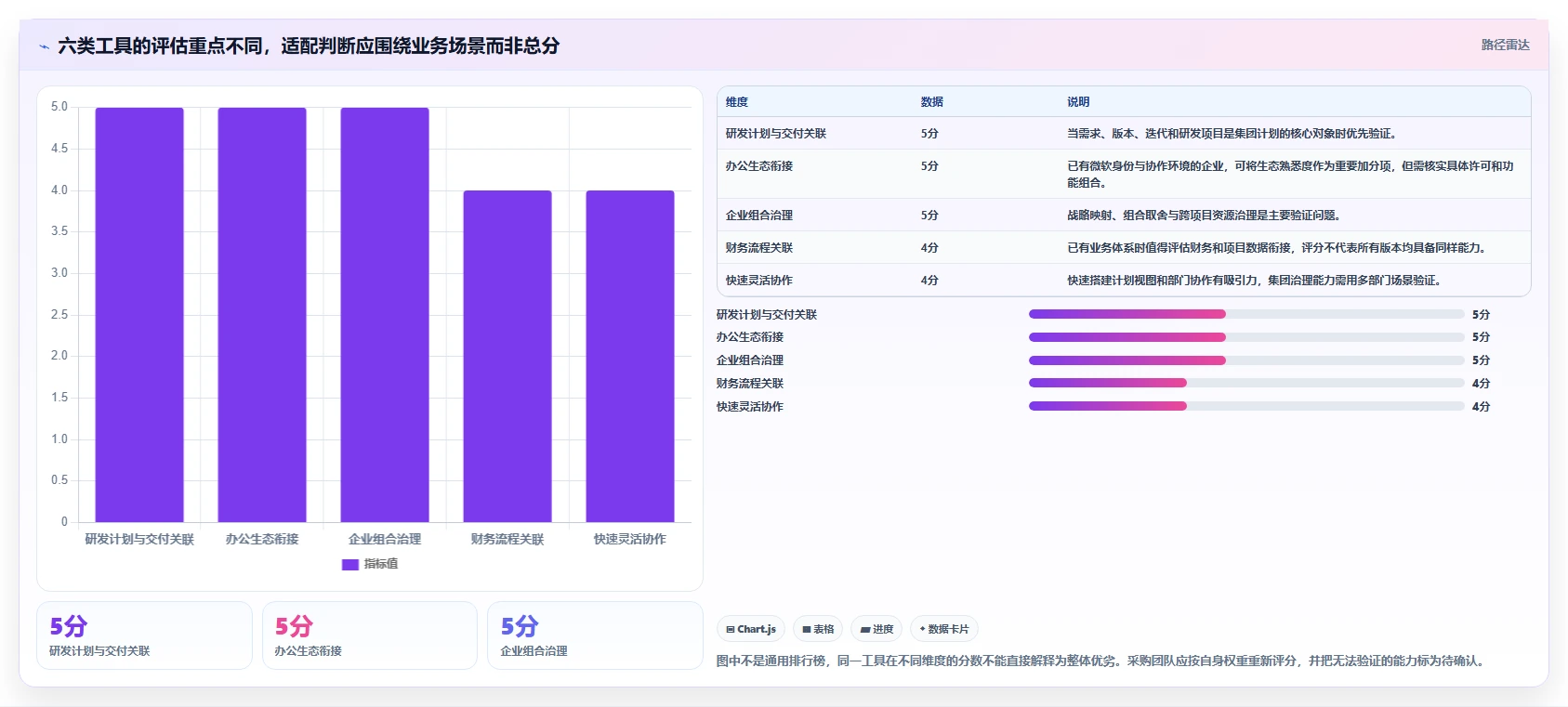This screenshot has height=707, width=1568.
Task: Click the 5分 办公生态衔接 data card
Action: 370,635
